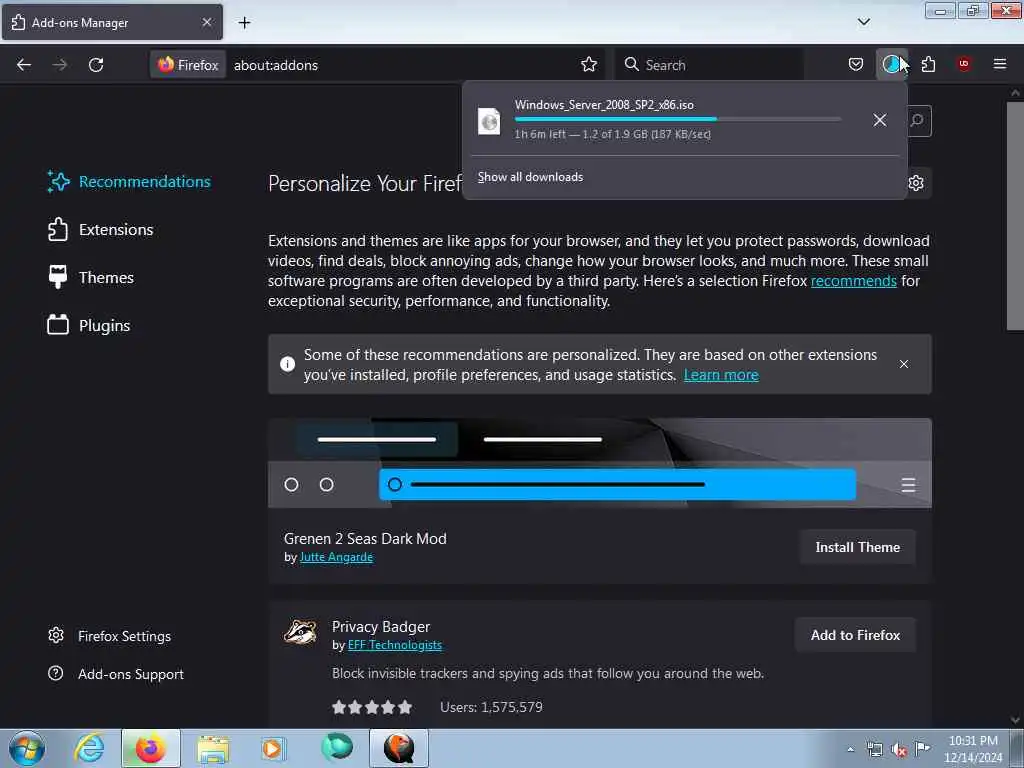
Task: Switch to Firefox in the taskbar
Action: point(150,748)
